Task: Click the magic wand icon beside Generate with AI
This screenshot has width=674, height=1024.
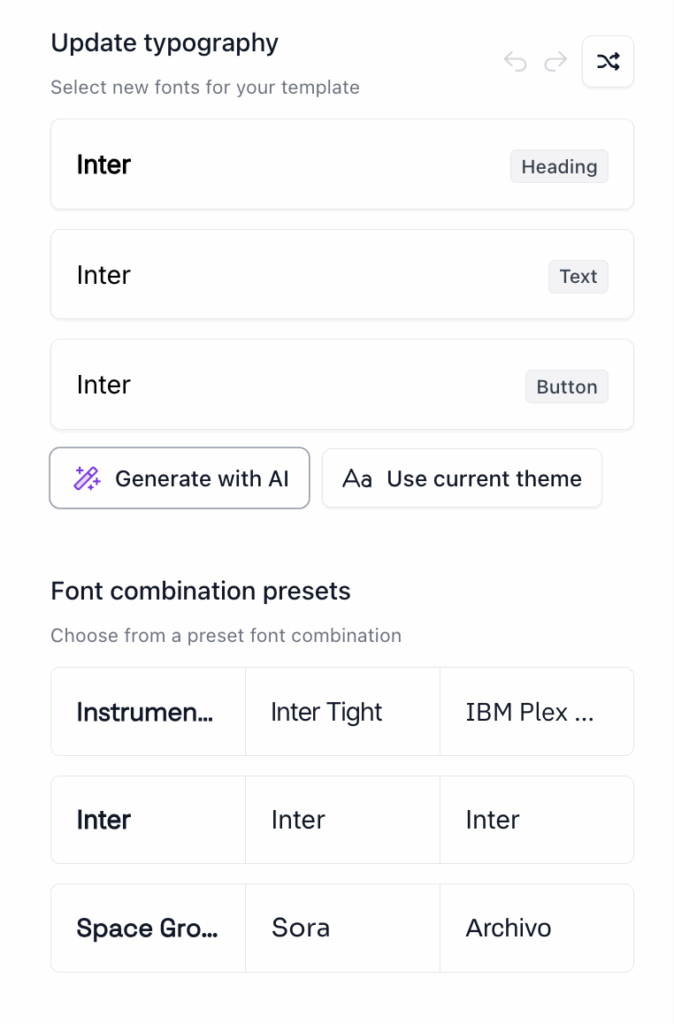Action: coord(88,478)
